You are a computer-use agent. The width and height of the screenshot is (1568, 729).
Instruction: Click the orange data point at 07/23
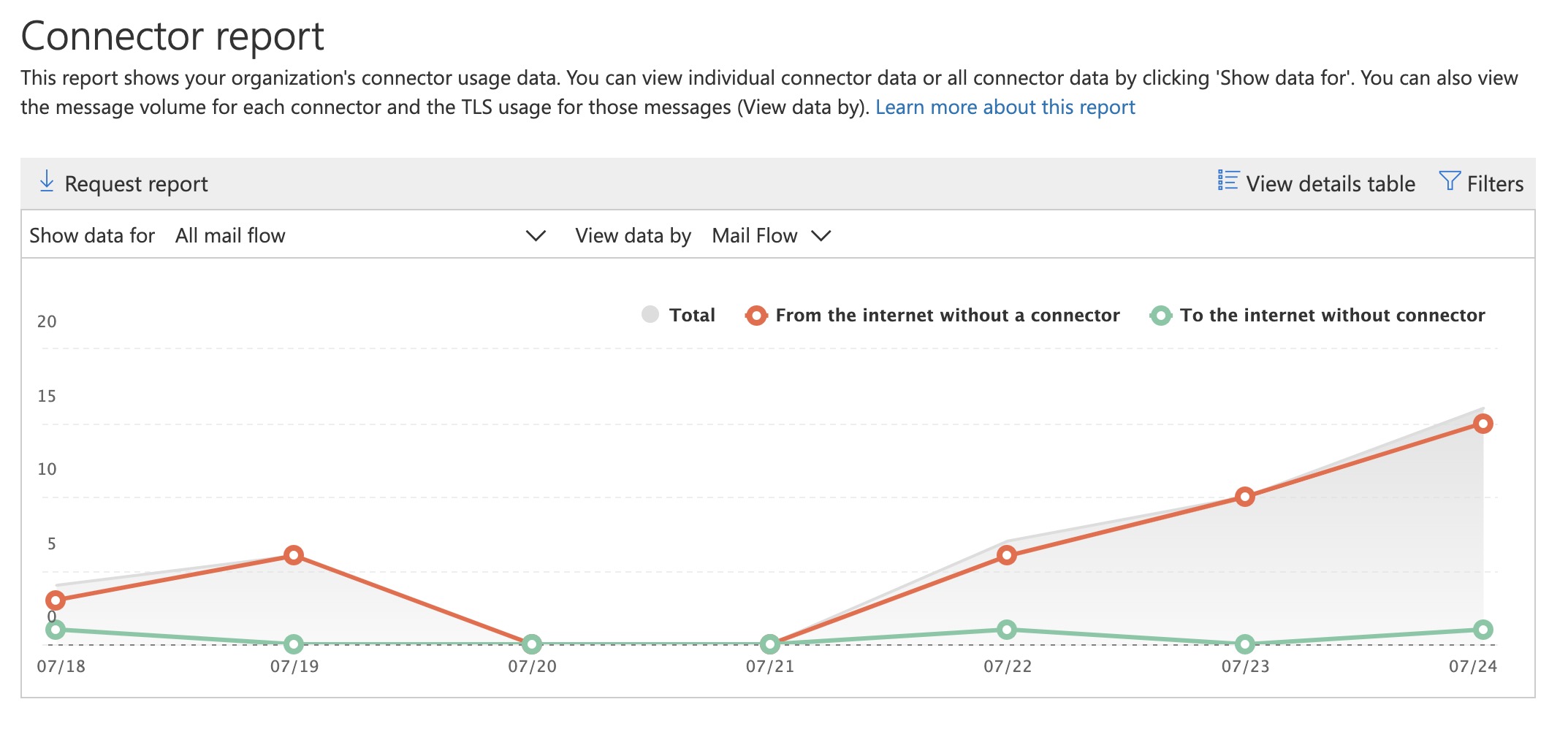(x=1245, y=497)
